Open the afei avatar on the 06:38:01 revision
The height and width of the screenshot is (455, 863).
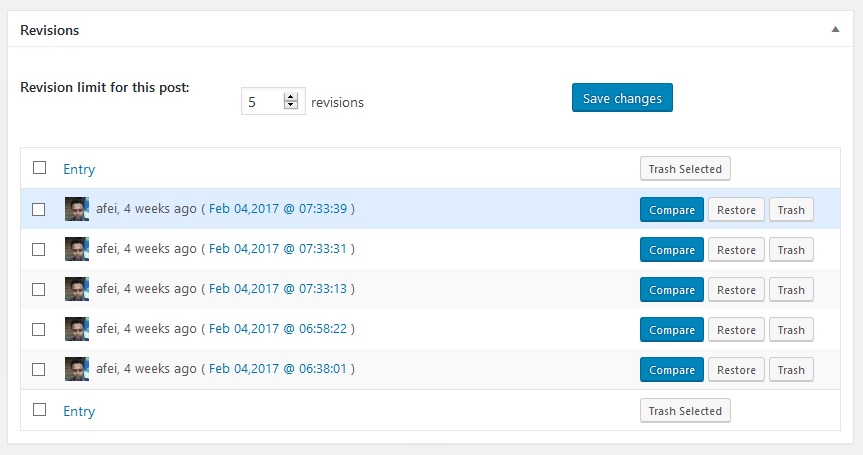click(x=77, y=369)
